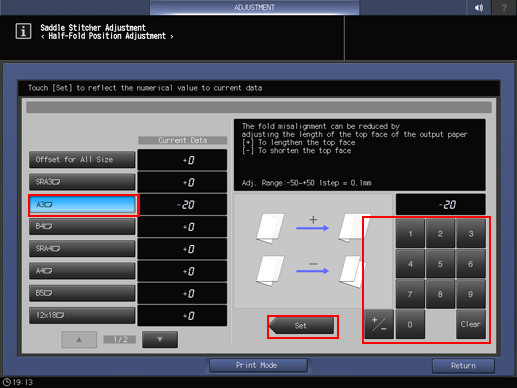Click the Return button
Image resolution: width=517 pixels, height=388 pixels.
[463, 366]
